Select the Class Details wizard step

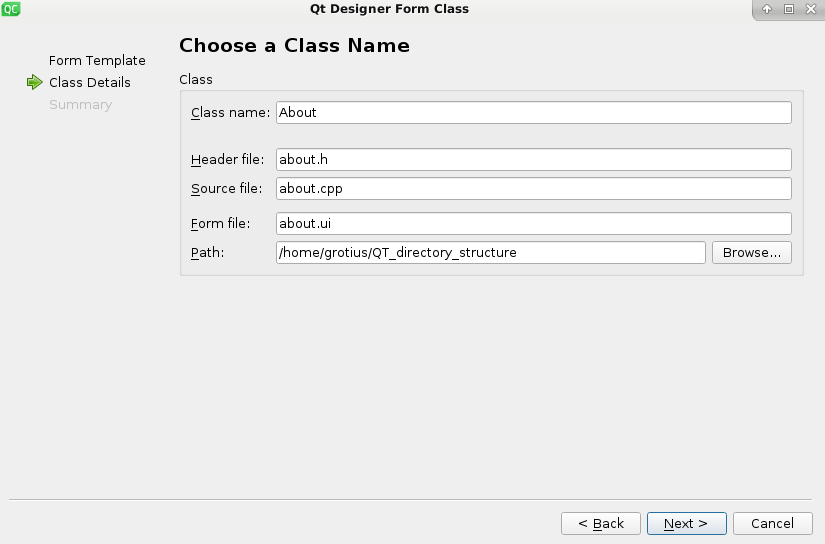90,83
